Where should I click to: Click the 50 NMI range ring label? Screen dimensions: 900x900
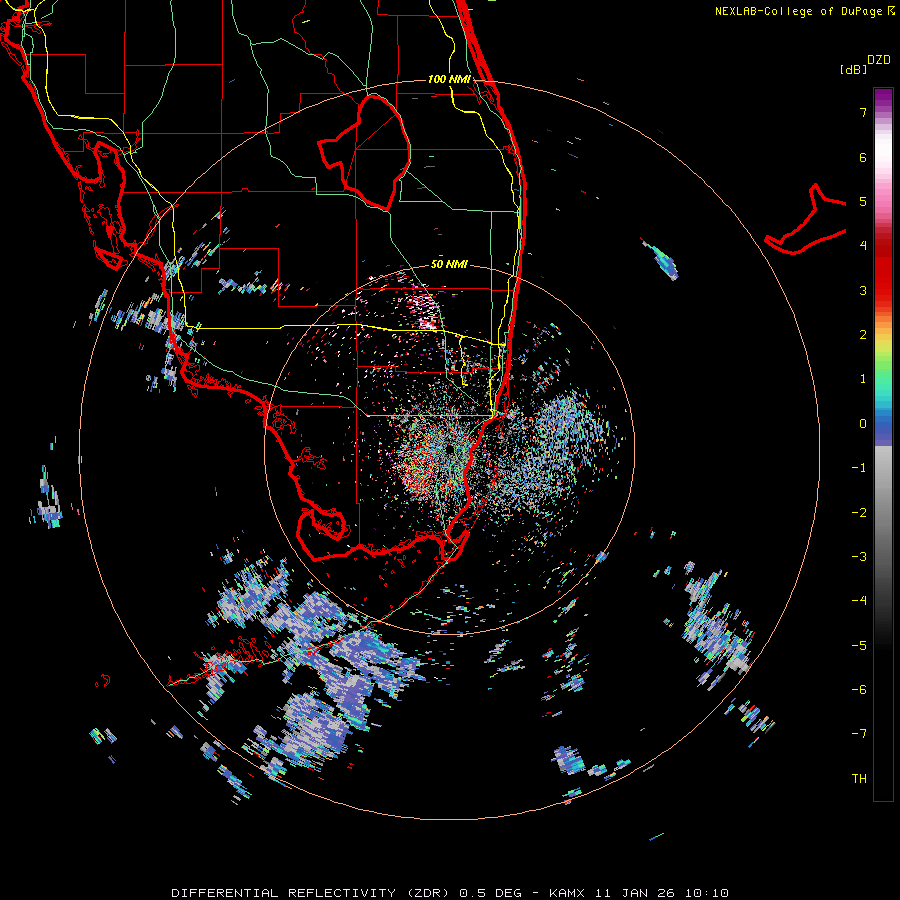point(449,265)
